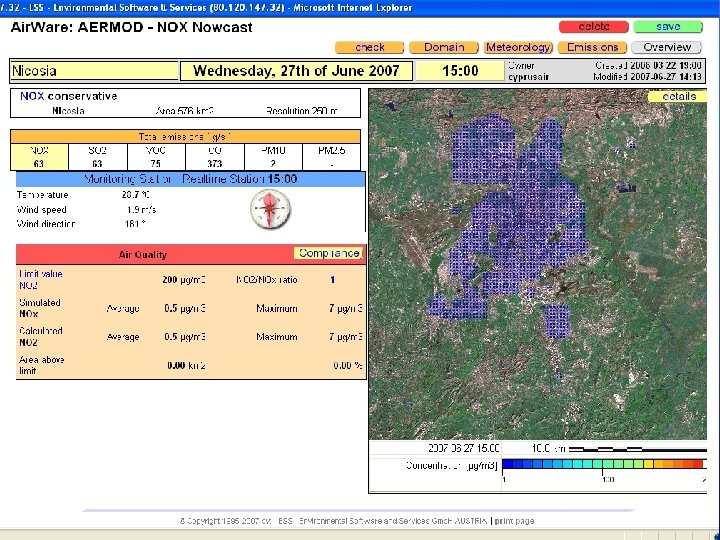Click the blue end of concentration color scale
The image size is (720, 540).
(510, 465)
